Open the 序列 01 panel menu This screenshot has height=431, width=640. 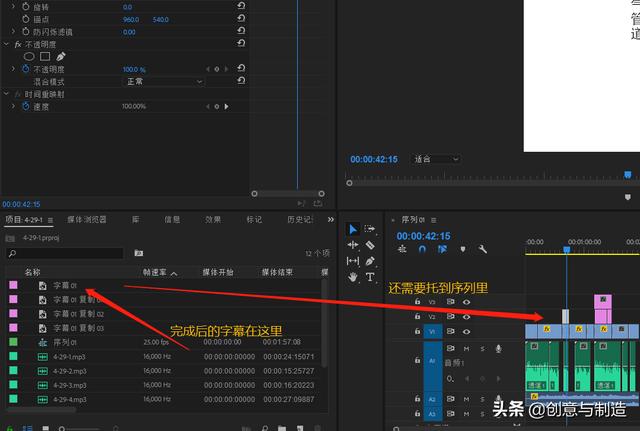pos(433,220)
